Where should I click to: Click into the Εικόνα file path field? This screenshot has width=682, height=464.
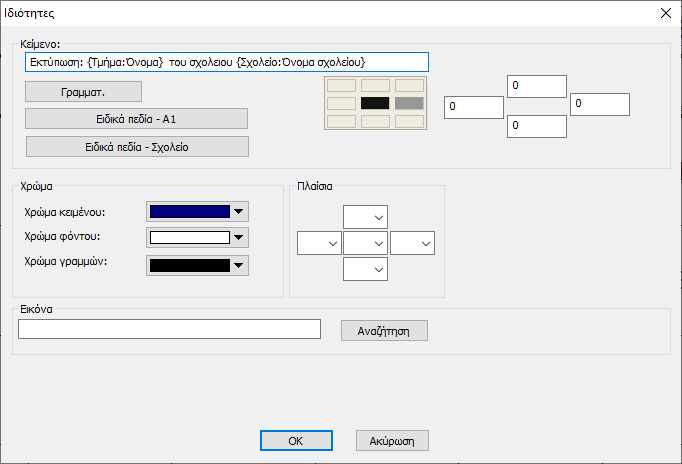click(x=169, y=330)
